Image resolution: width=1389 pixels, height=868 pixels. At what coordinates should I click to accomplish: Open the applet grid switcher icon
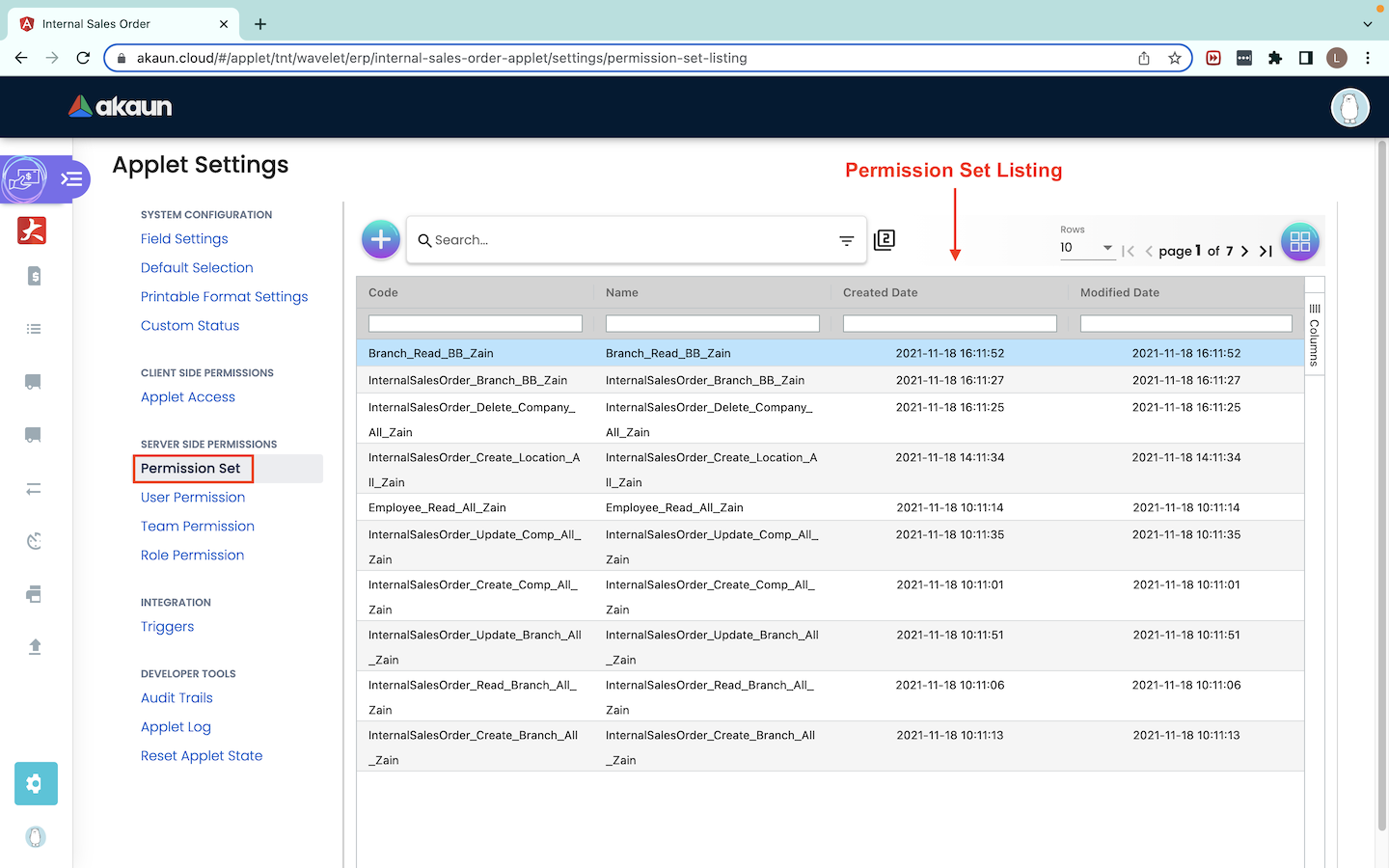coord(1299,242)
